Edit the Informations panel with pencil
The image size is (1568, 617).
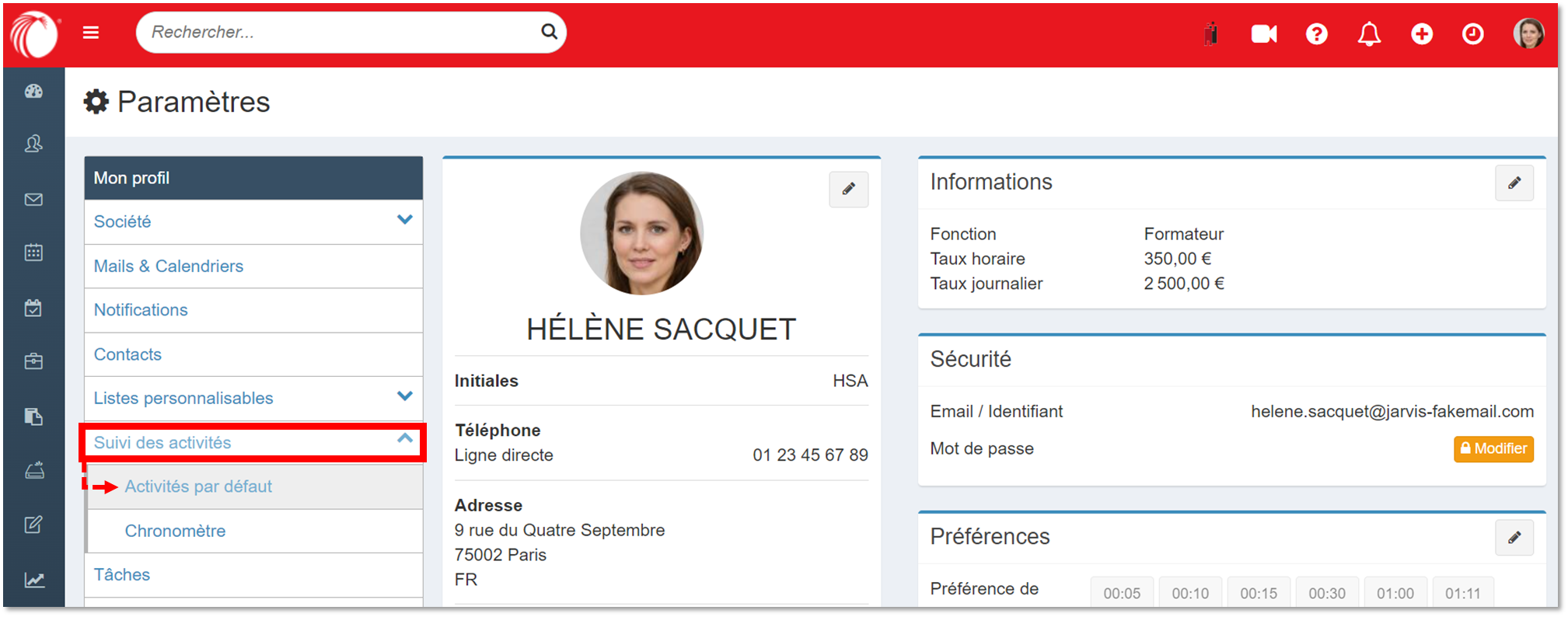1514,183
